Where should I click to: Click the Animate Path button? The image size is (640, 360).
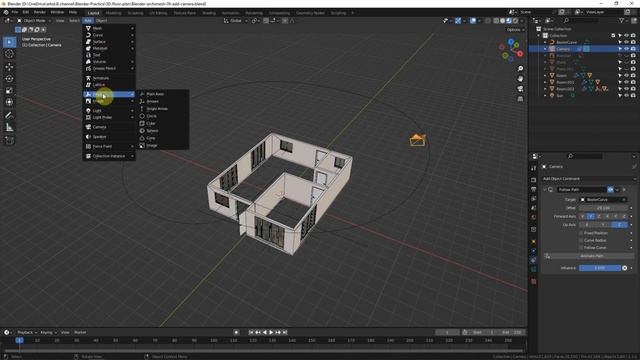[x=590, y=256]
